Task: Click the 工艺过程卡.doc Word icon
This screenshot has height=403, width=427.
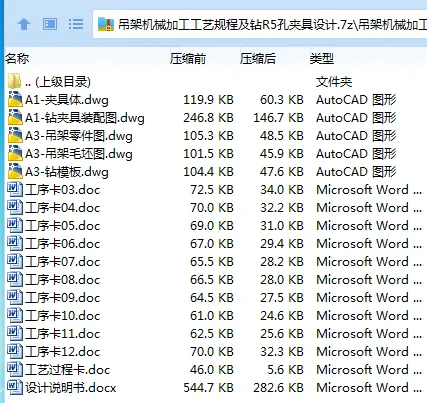Action: pos(15,369)
